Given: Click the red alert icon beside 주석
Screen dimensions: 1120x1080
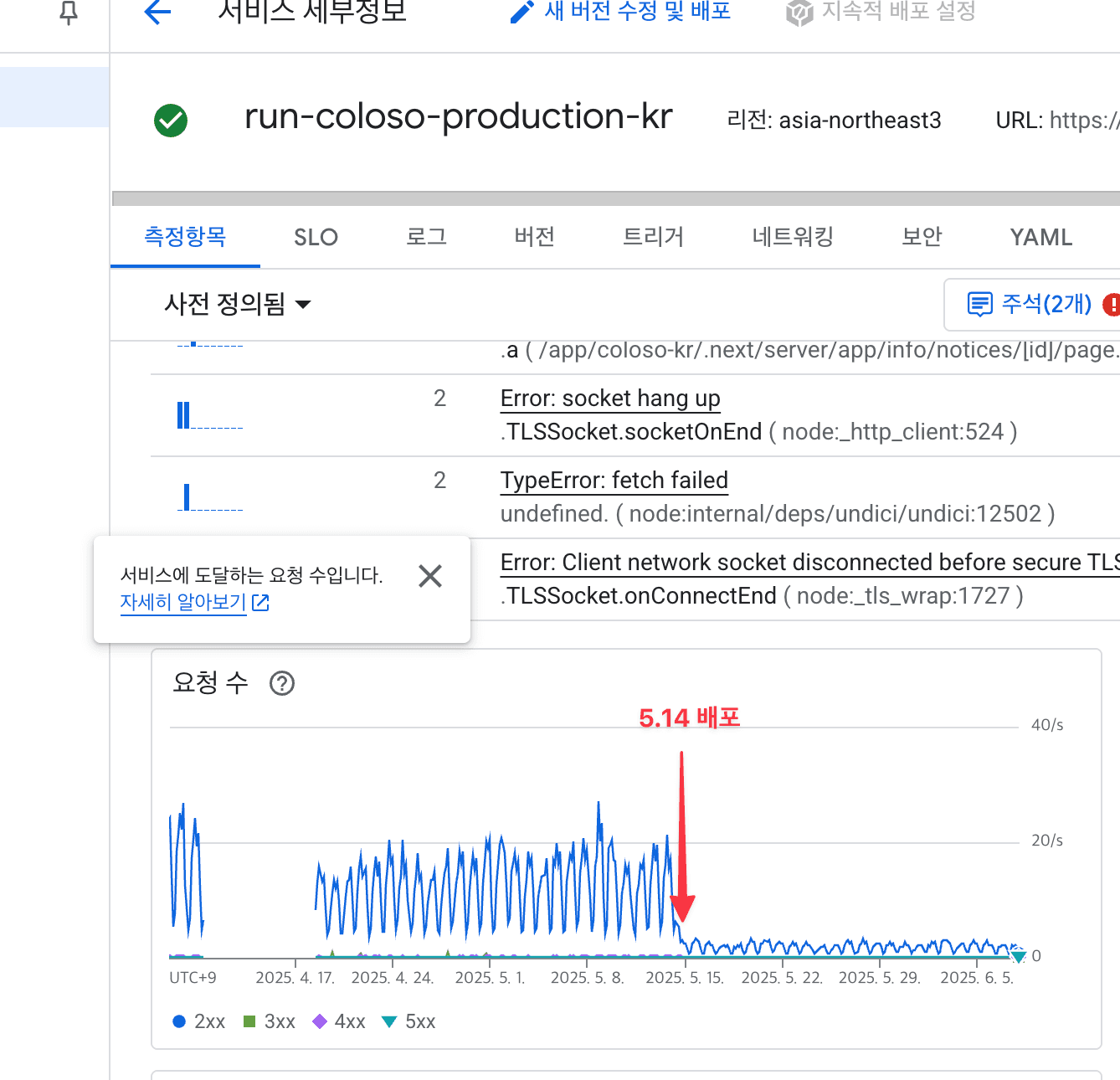Looking at the screenshot, I should [x=1112, y=305].
